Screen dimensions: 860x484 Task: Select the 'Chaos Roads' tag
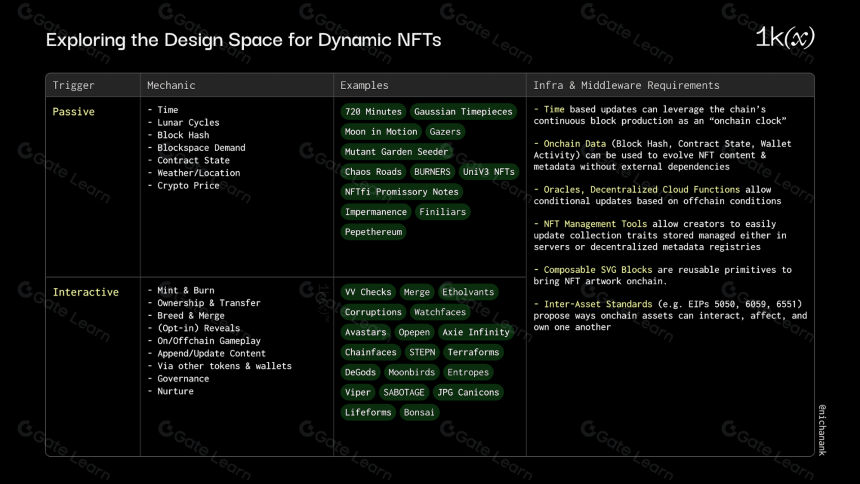click(373, 172)
